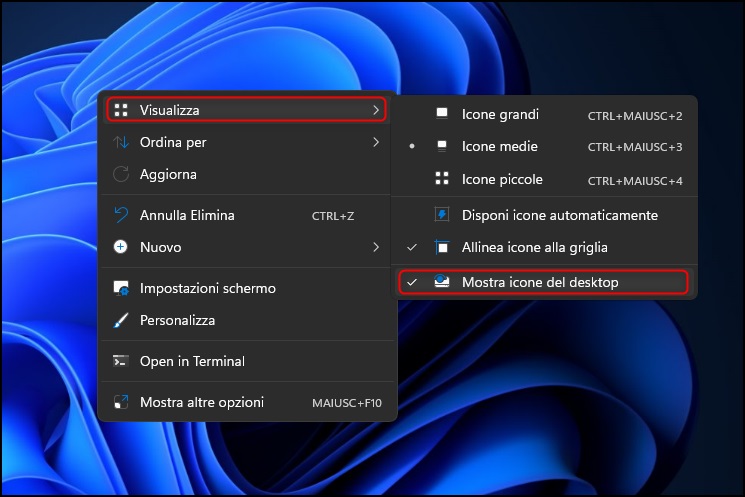Screen dimensions: 745x497
Task: Expand the Ordina per submenu arrow
Action: tap(376, 142)
